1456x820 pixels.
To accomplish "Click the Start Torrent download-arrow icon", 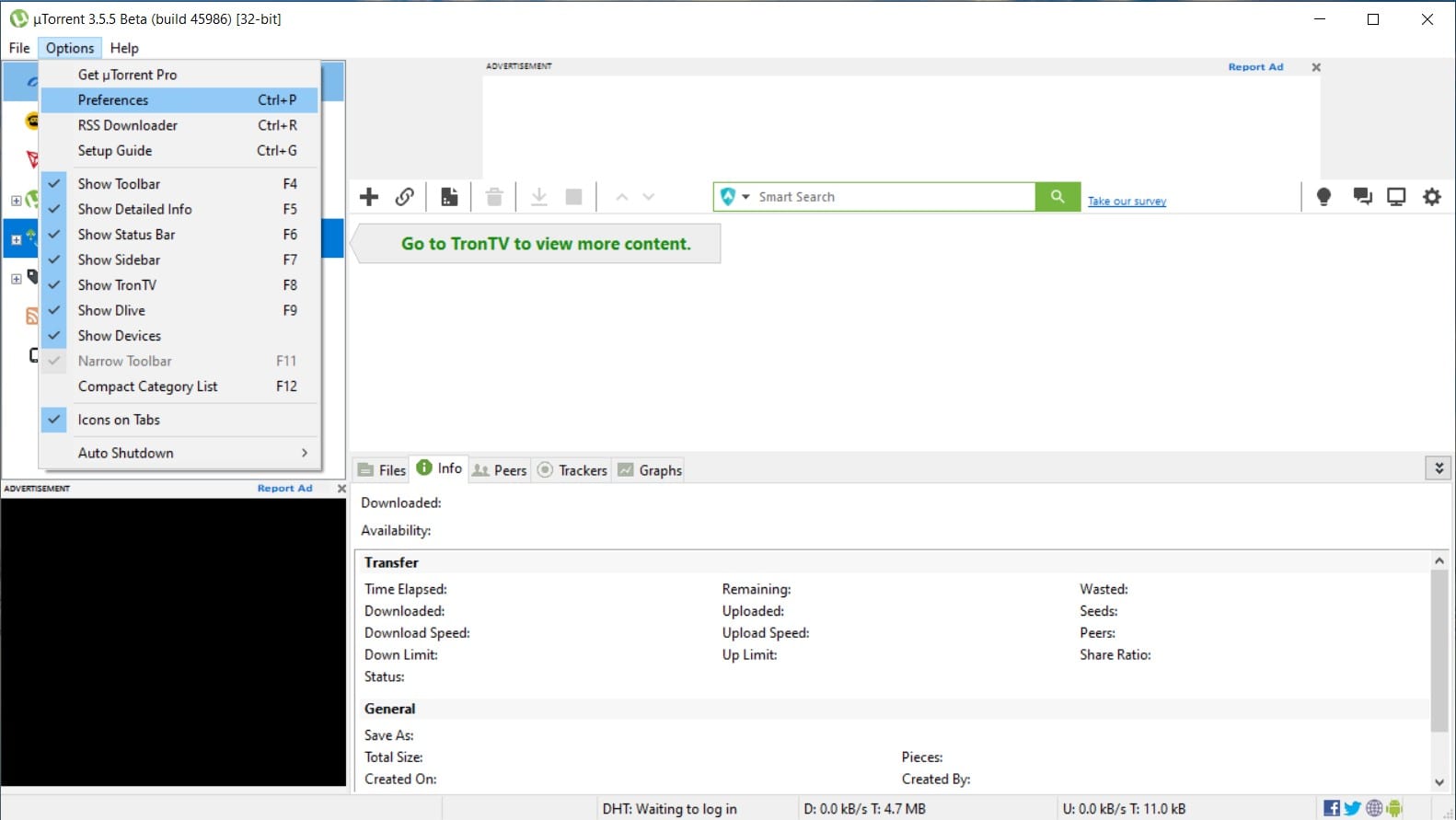I will [539, 196].
